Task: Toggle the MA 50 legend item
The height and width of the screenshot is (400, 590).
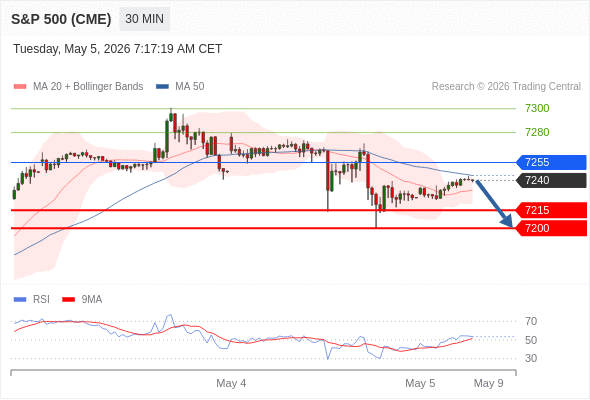Action: pyautogui.click(x=180, y=87)
